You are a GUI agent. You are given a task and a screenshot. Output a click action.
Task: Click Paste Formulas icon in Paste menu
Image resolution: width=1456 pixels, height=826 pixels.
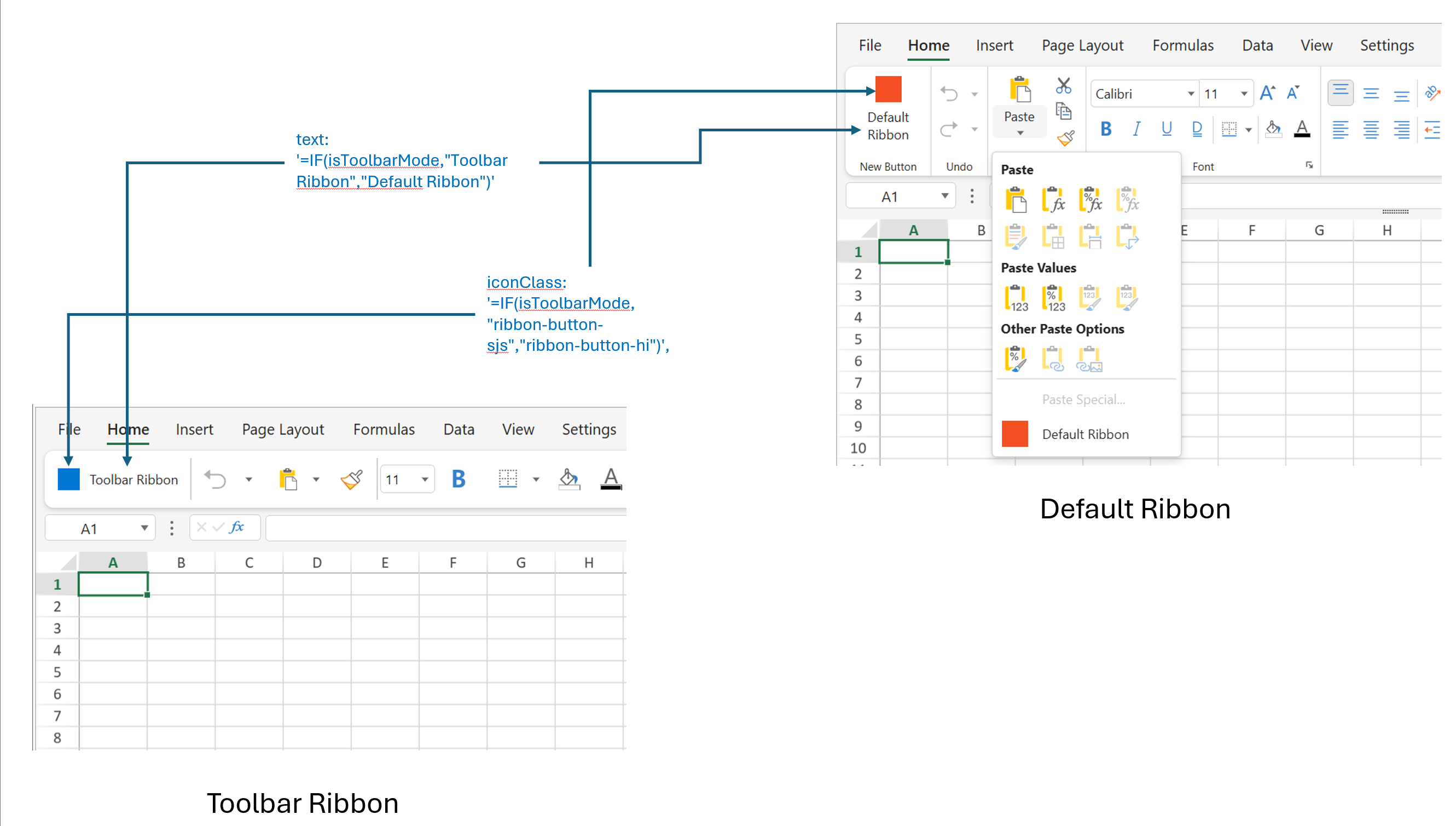(x=1053, y=200)
